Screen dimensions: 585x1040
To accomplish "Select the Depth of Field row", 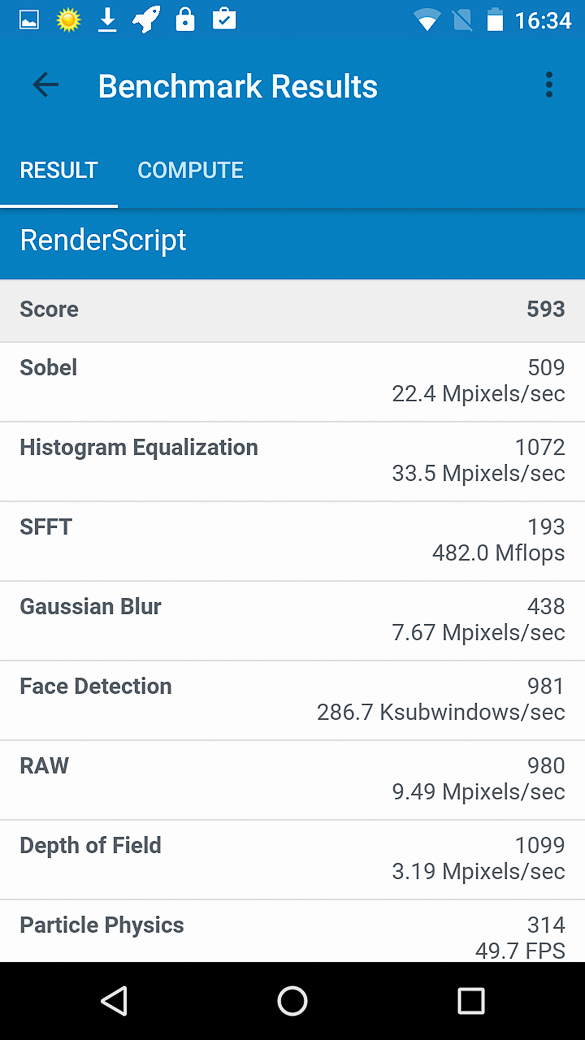I will tap(292, 859).
